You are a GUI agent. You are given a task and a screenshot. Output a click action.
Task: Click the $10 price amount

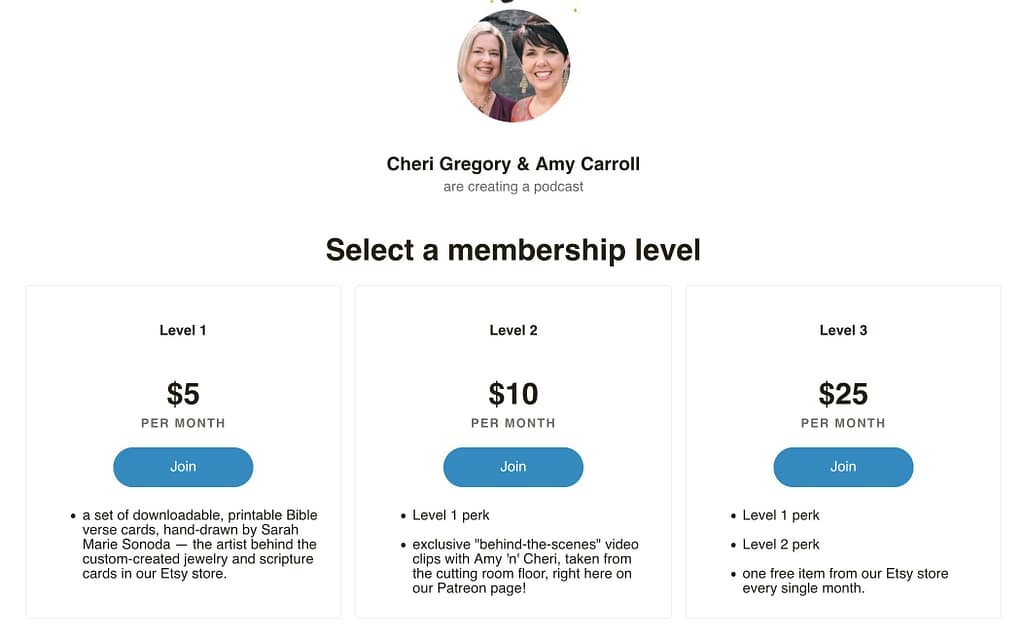pos(513,394)
